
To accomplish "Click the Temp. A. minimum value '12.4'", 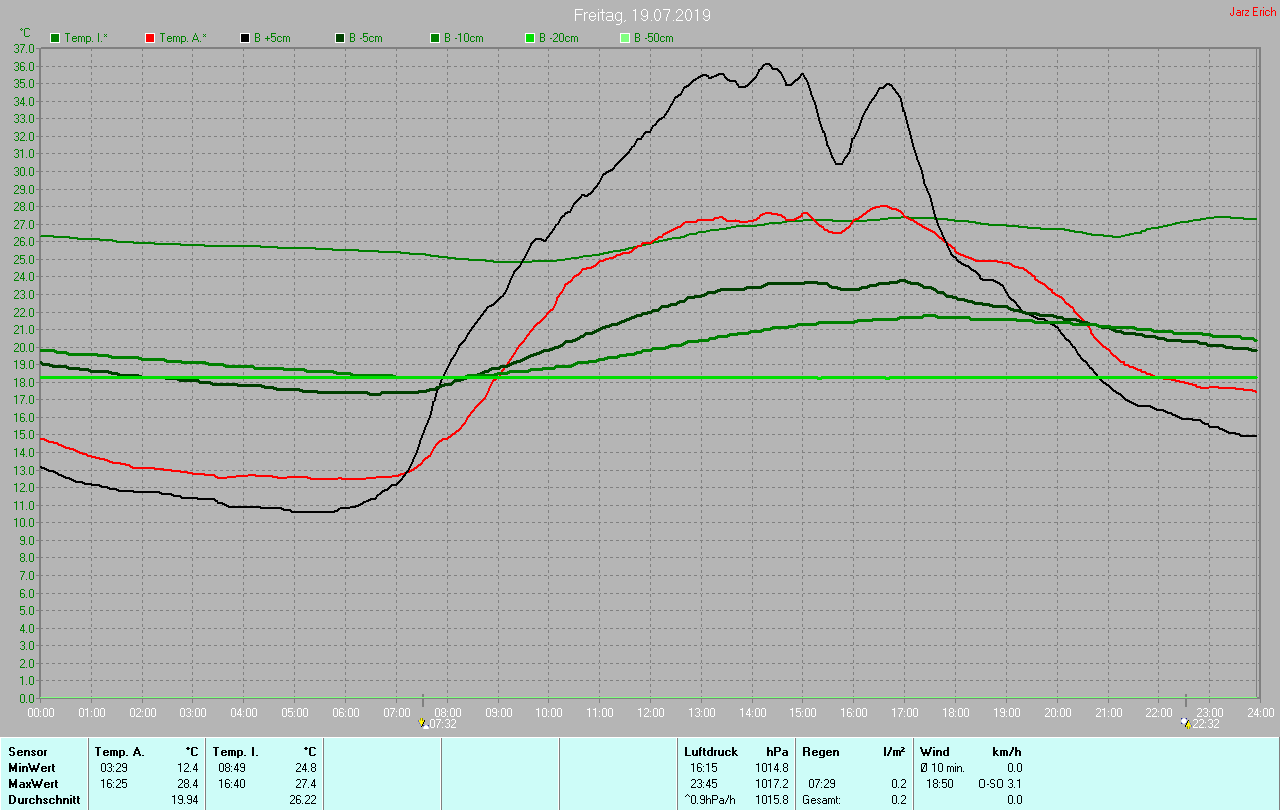I will [x=188, y=768].
